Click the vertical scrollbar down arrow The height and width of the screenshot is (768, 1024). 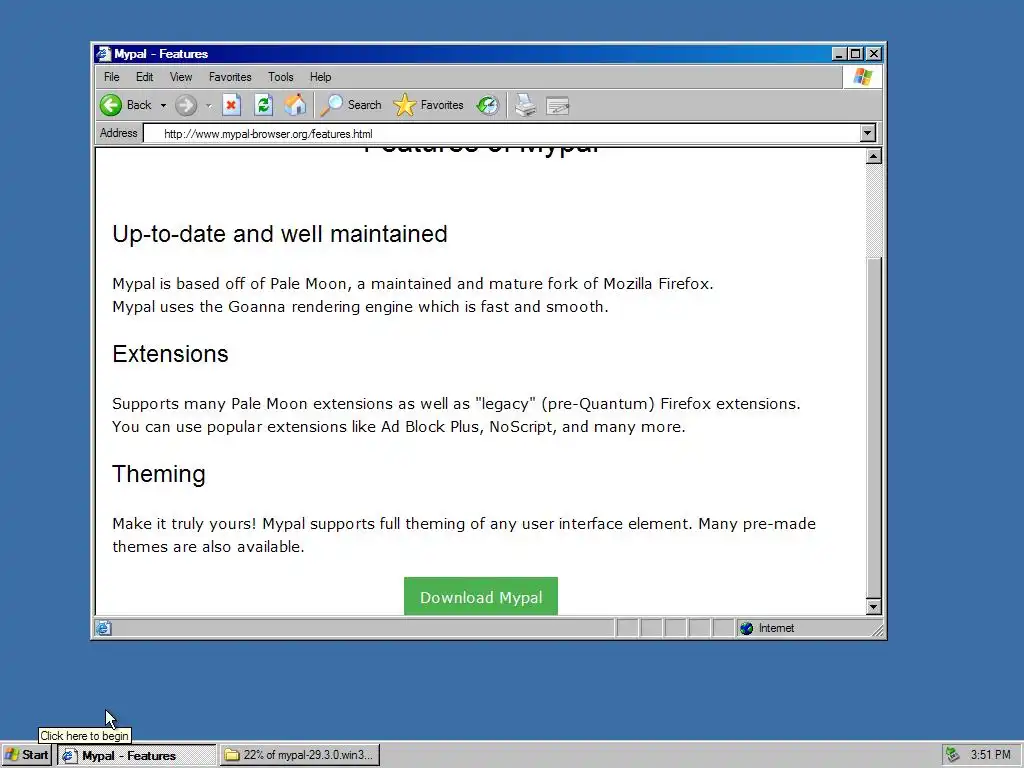pos(873,607)
